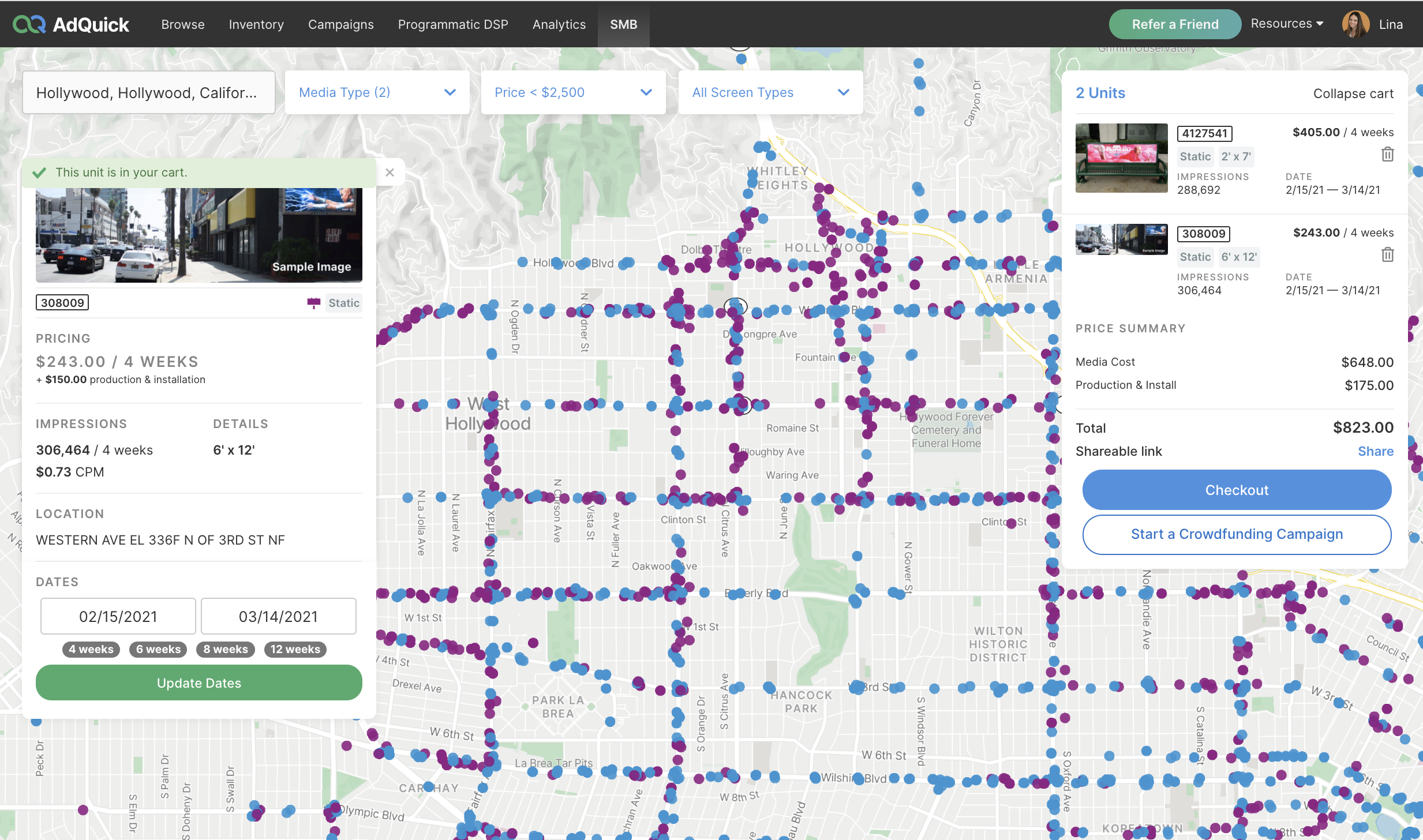Click the Share link in the cart
Image resolution: width=1423 pixels, height=840 pixels.
1375,451
